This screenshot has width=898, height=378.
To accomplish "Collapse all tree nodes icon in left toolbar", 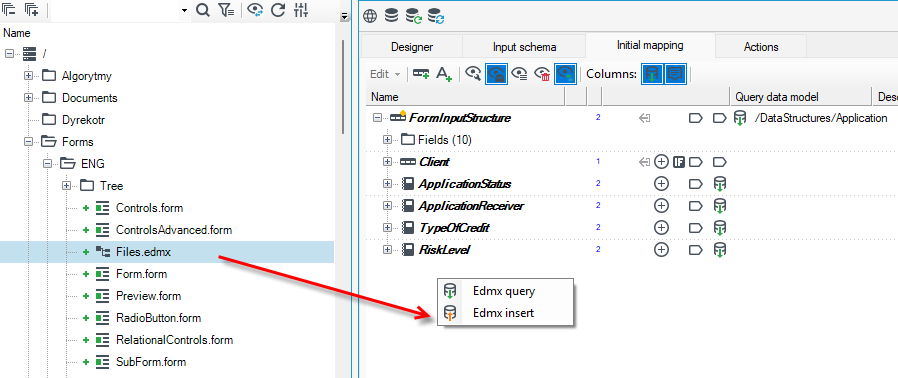I will pyautogui.click(x=9, y=10).
